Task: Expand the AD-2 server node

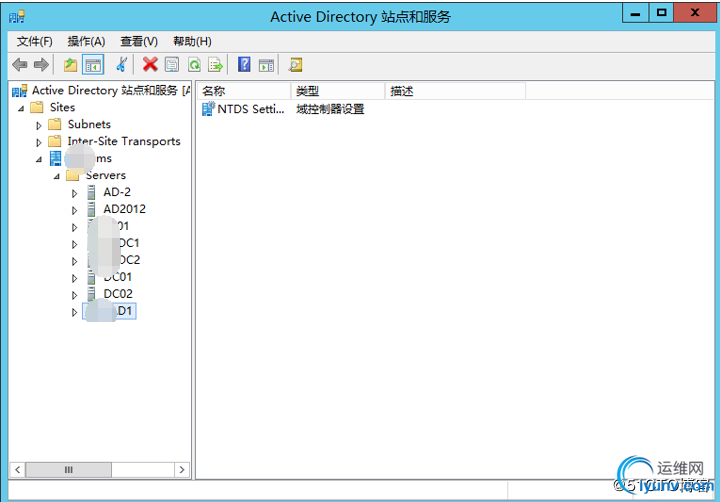Action: (x=74, y=193)
